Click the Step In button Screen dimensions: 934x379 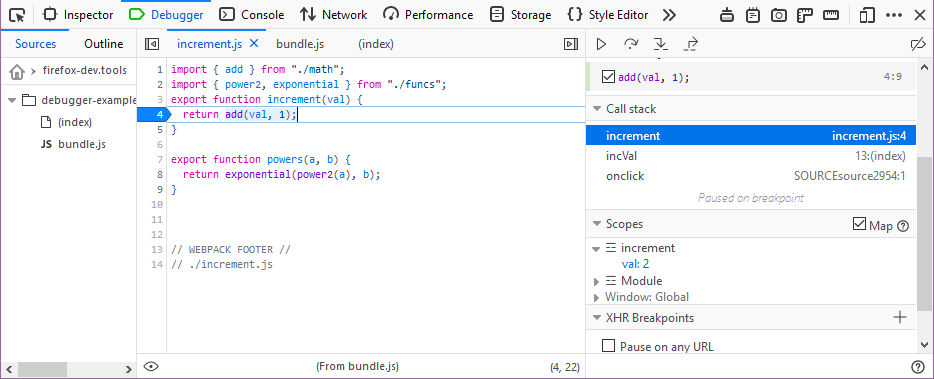pyautogui.click(x=661, y=44)
